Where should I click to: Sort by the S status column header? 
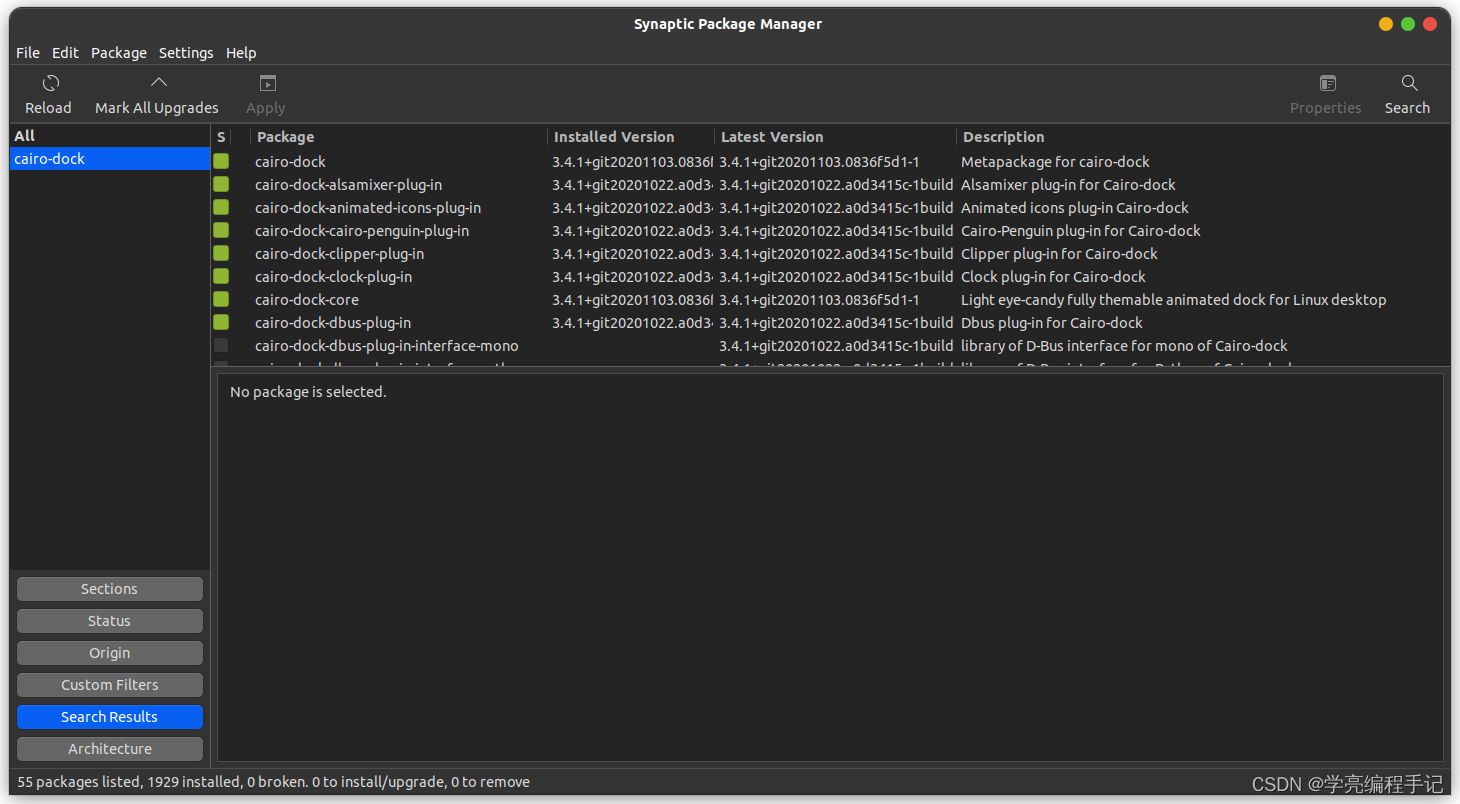click(221, 137)
